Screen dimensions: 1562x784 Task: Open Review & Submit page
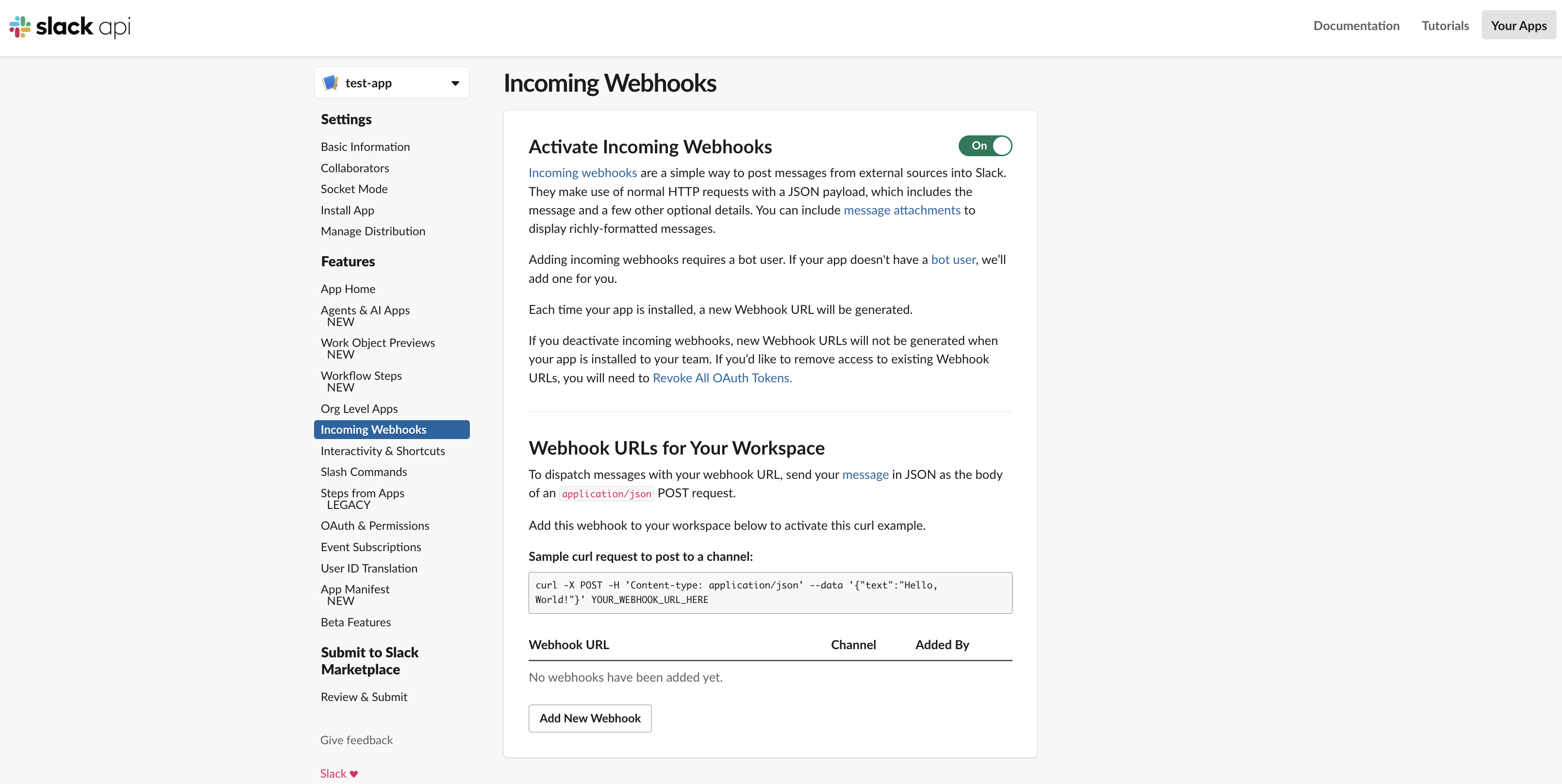click(x=364, y=697)
